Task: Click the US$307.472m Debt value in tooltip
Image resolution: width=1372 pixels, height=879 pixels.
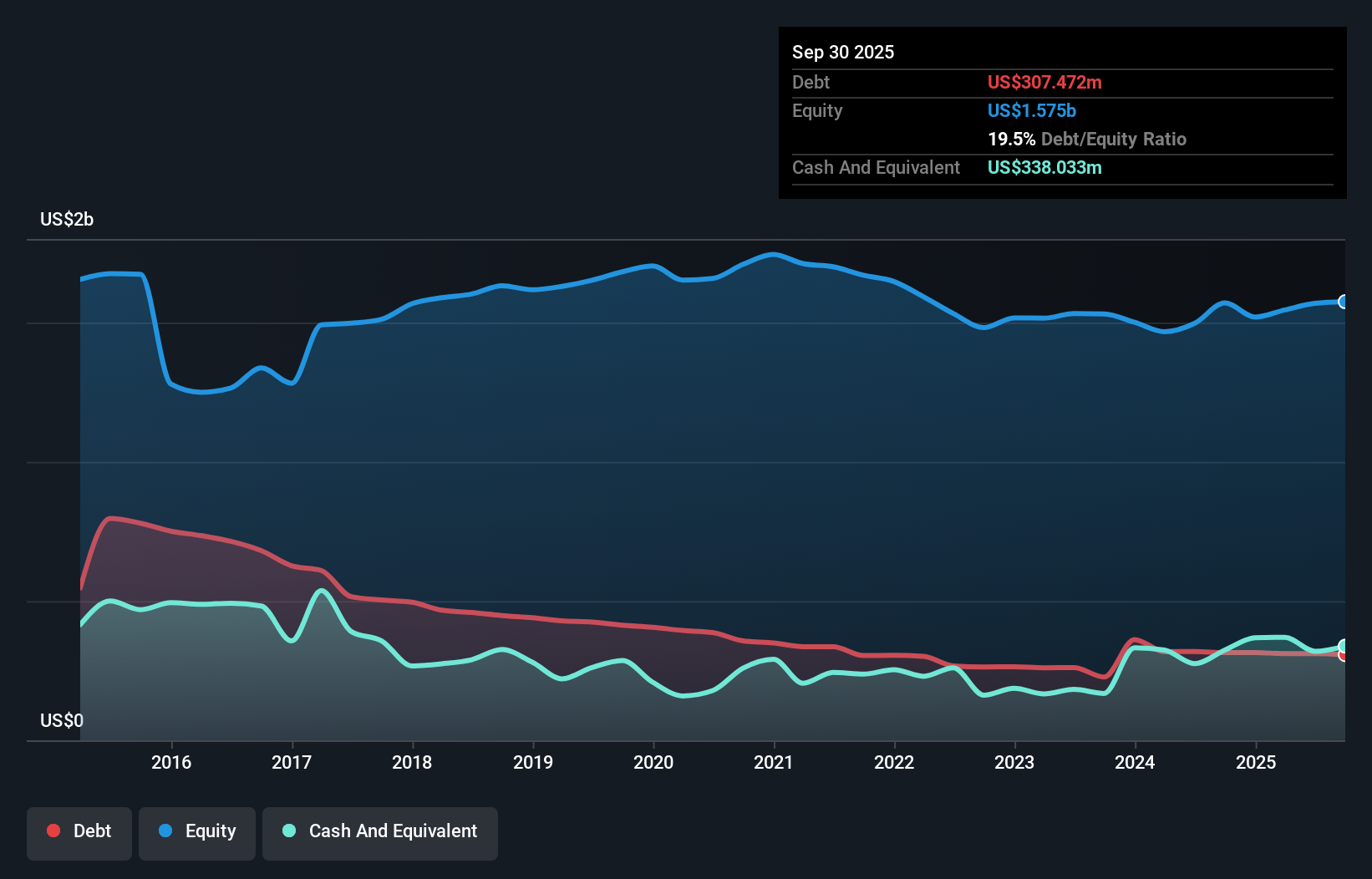Action: pos(1045,82)
